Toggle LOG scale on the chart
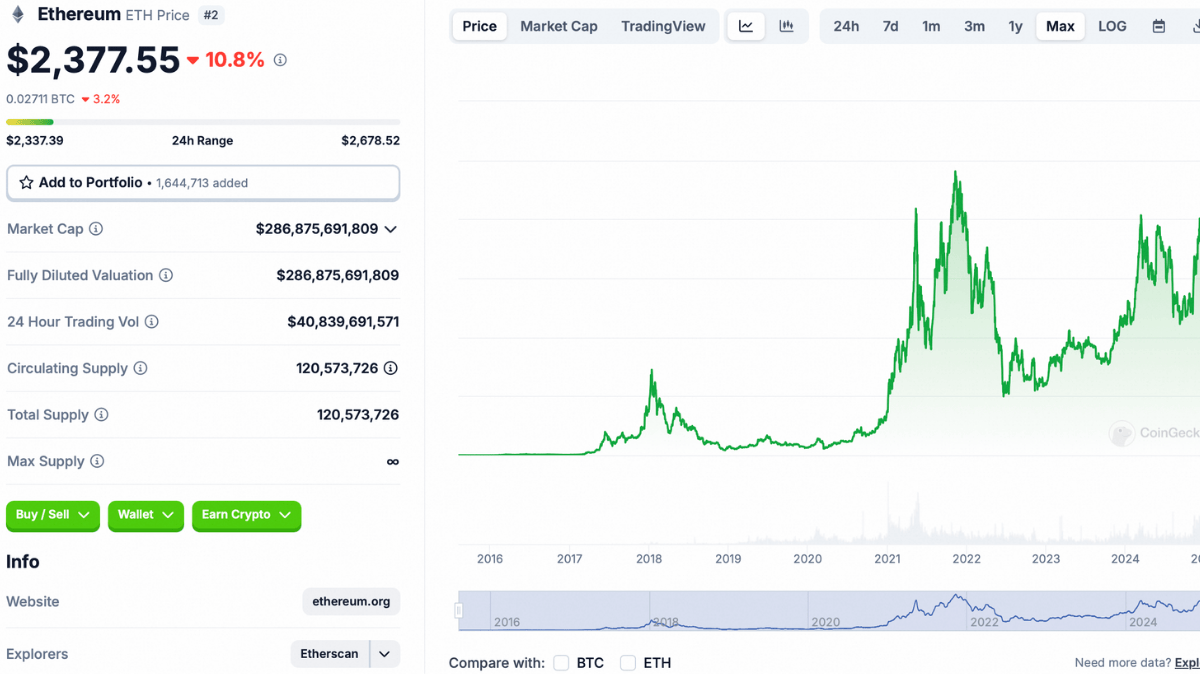 point(1112,26)
